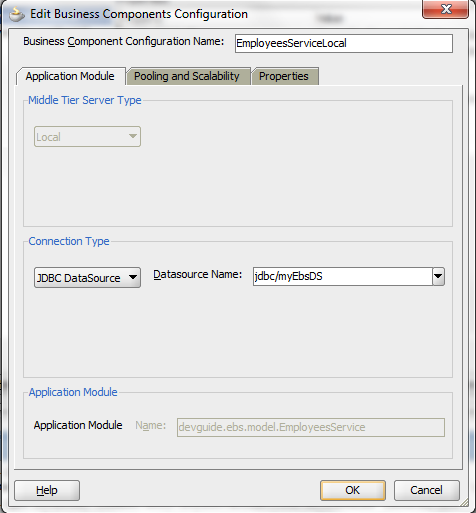The image size is (476, 513).
Task: Close the Edit Business Components Configuration dialog
Action: pos(445,9)
